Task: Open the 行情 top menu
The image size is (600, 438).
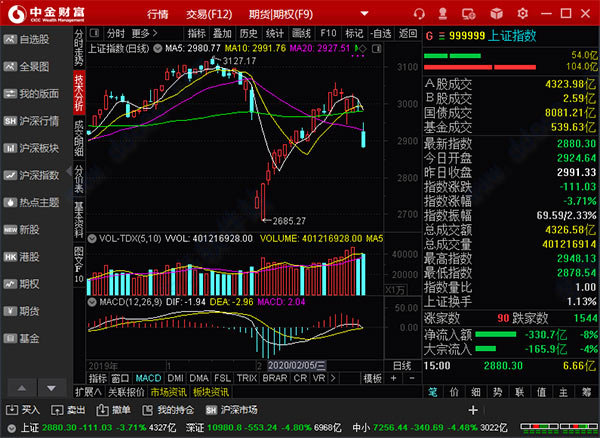Action: tap(158, 15)
